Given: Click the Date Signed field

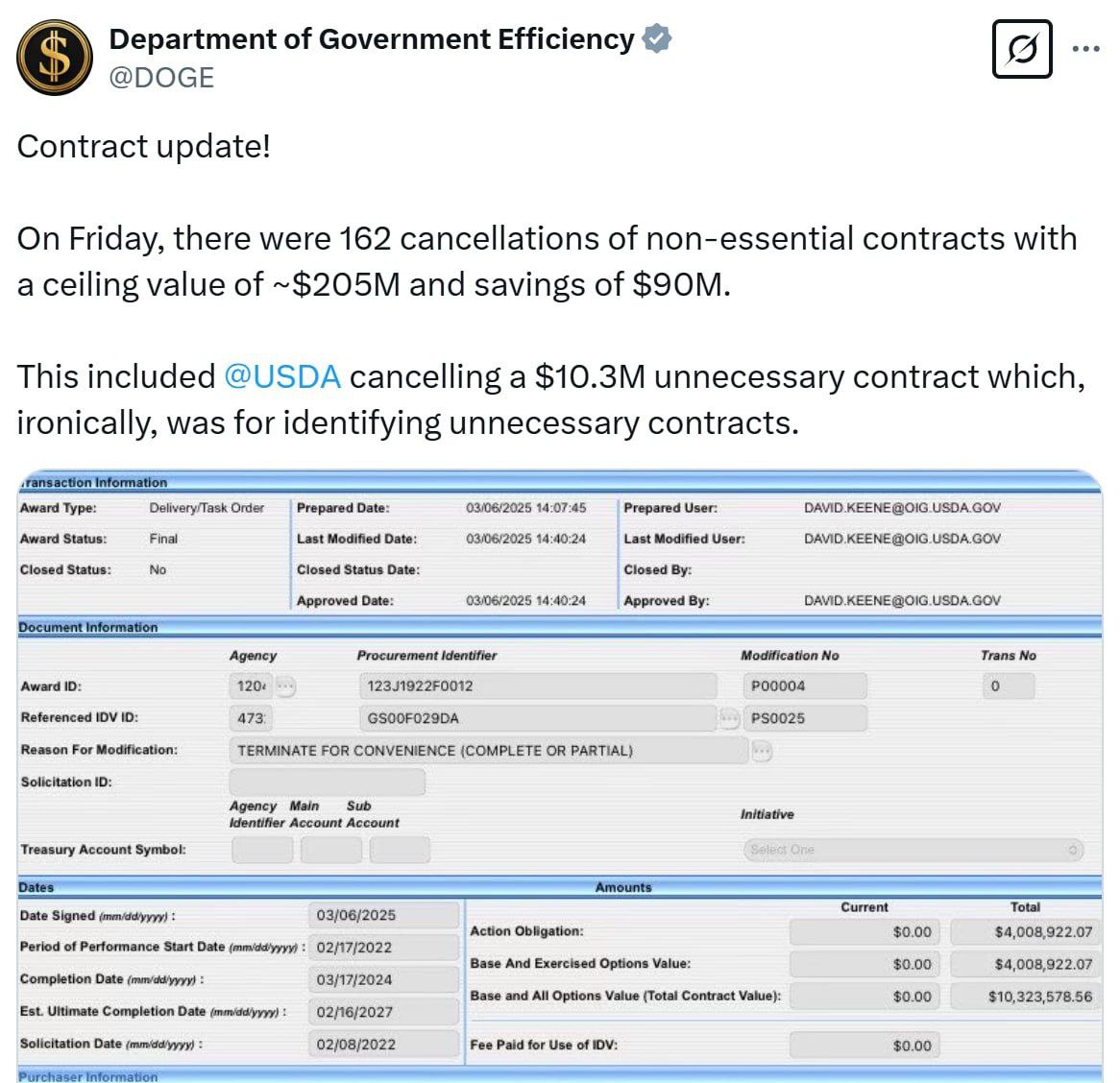Looking at the screenshot, I should click(x=383, y=916).
